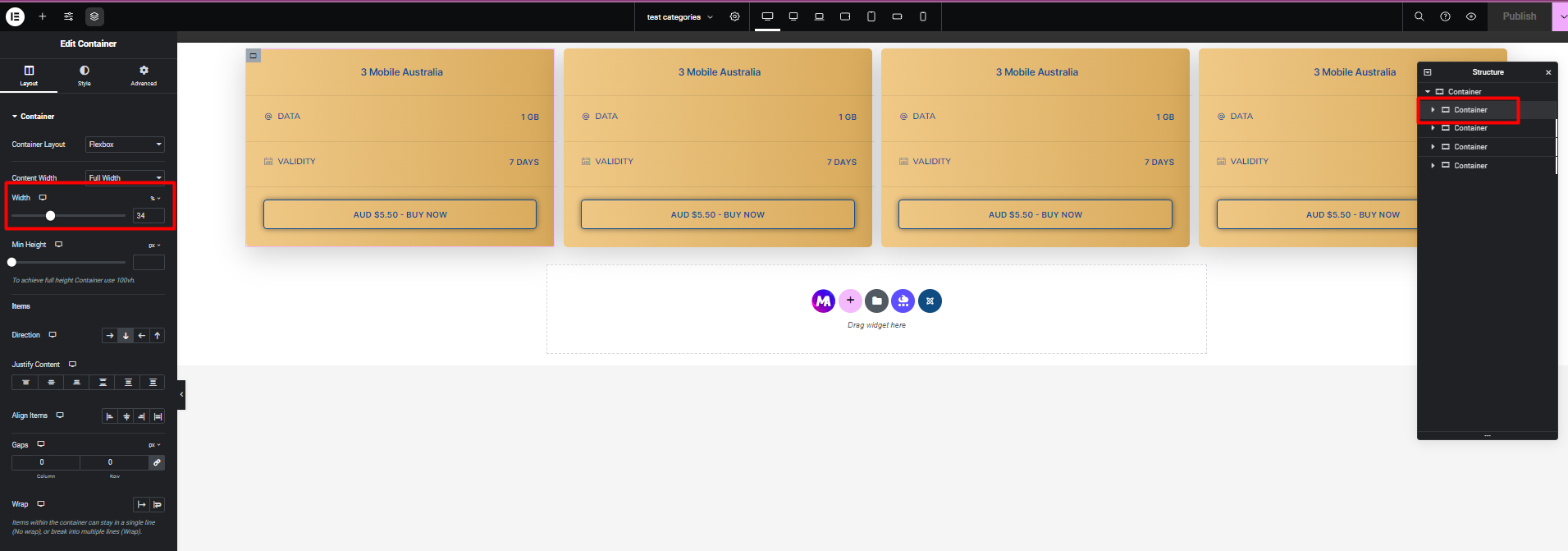Image resolution: width=1568 pixels, height=551 pixels.
Task: Click the Width responsive device icon
Action: coord(43,198)
